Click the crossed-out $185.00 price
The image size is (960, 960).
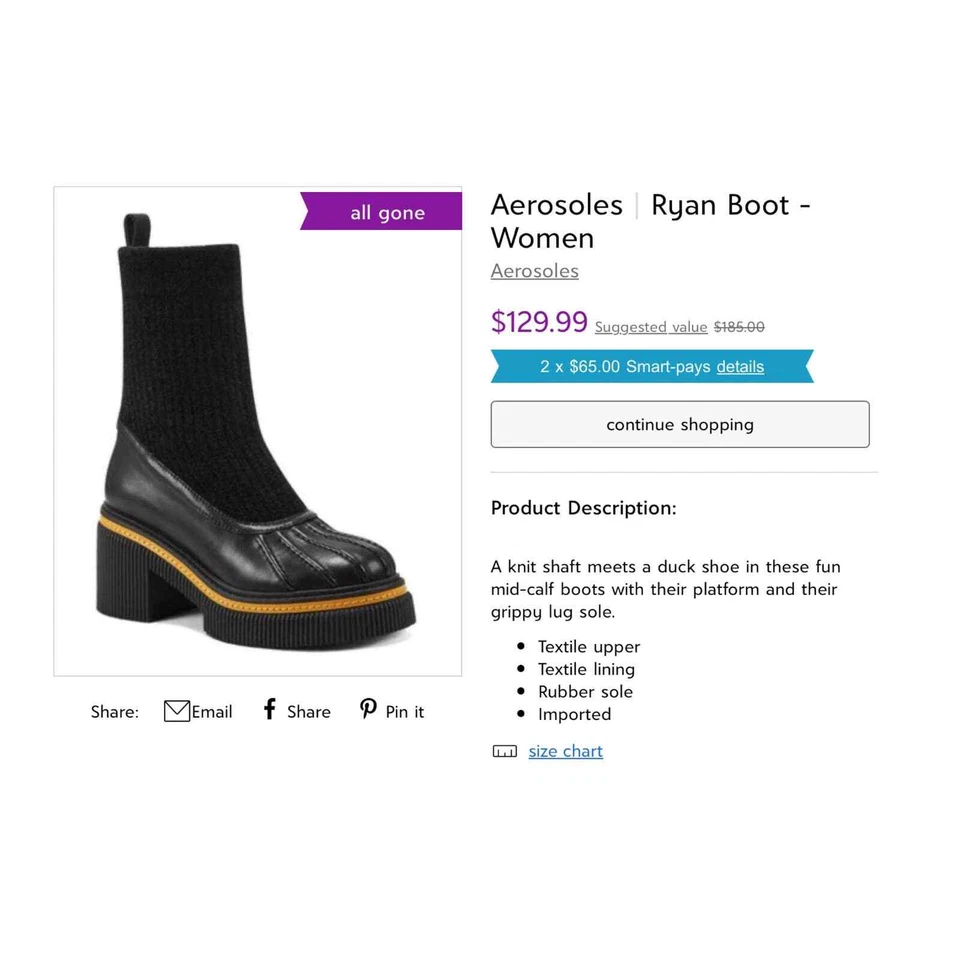coord(740,327)
